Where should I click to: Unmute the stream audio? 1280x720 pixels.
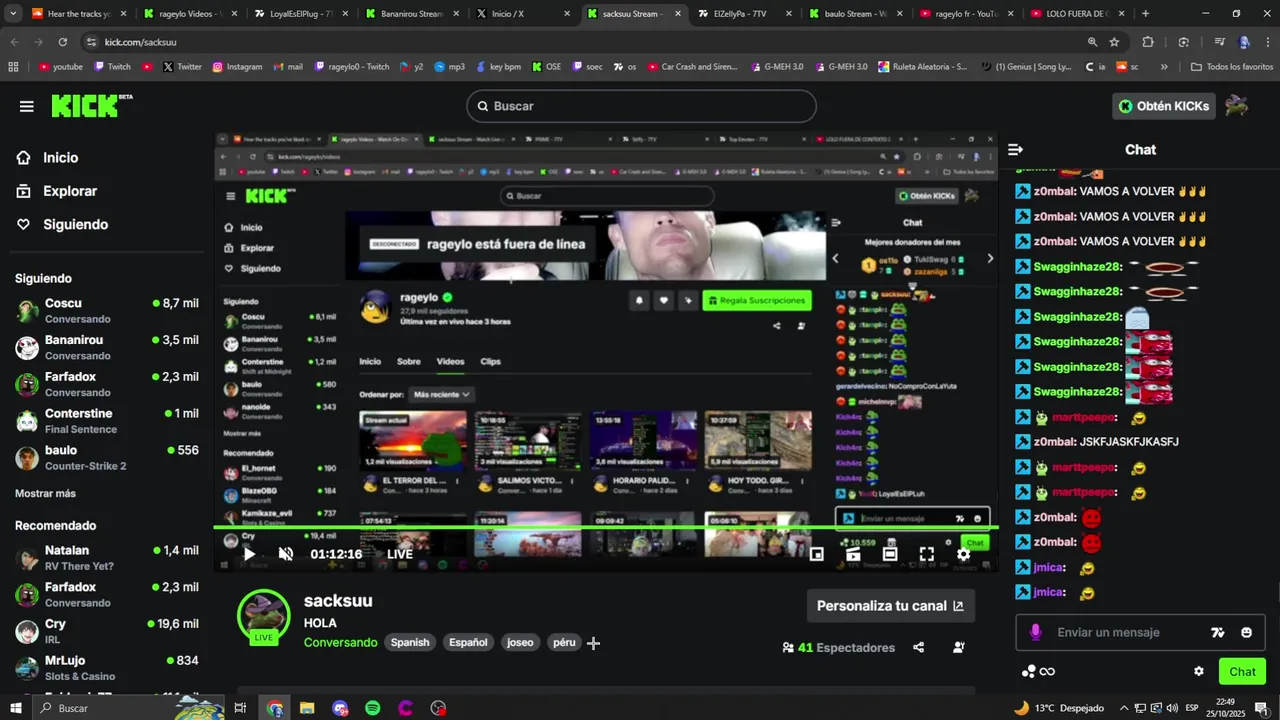[x=286, y=554]
